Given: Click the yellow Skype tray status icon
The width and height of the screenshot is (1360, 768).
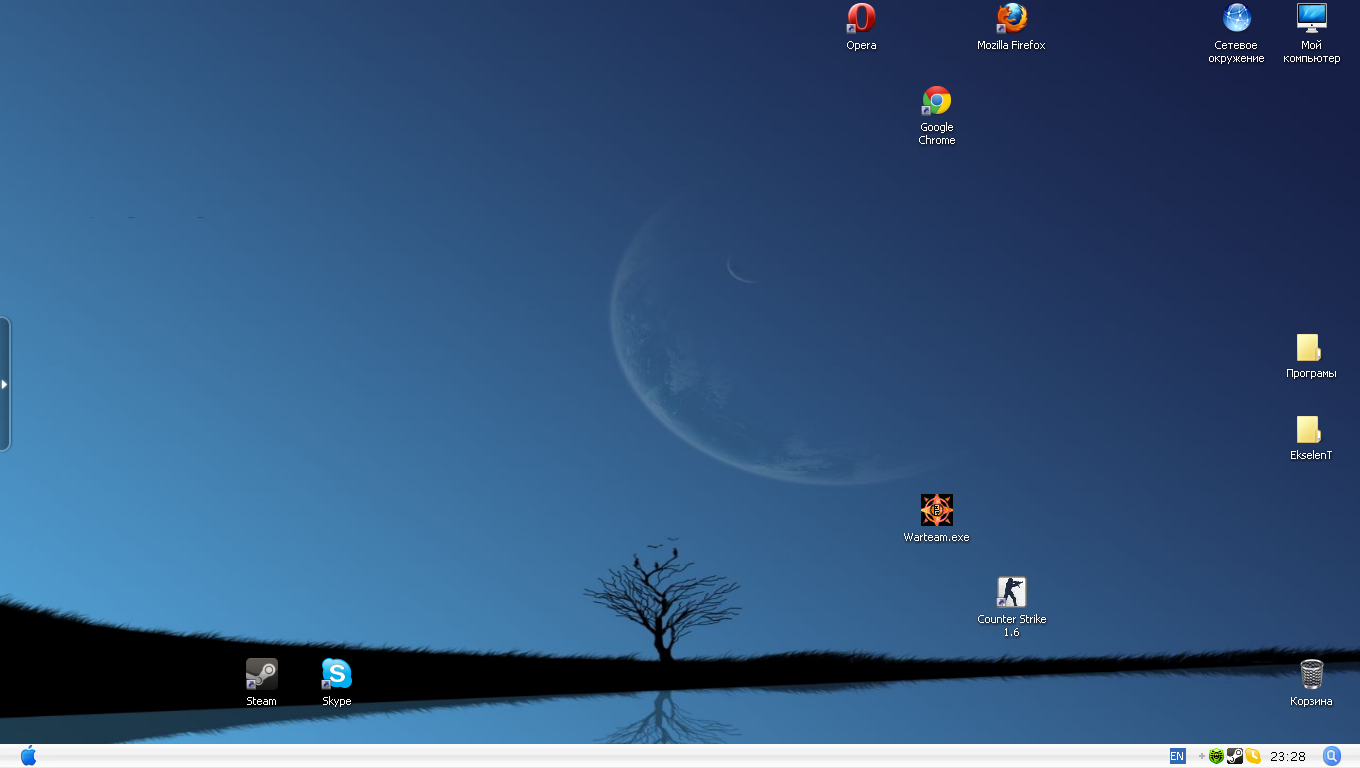Looking at the screenshot, I should [1253, 756].
